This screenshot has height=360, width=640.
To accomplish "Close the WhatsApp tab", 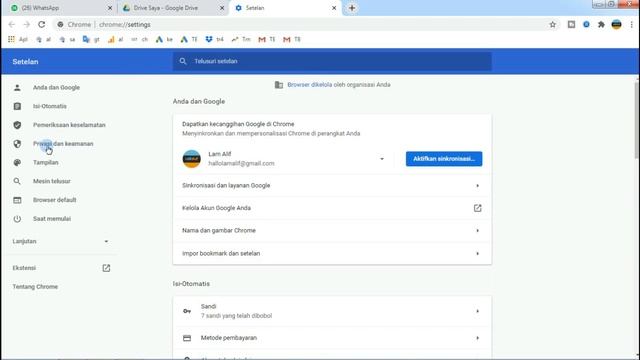I will [x=110, y=8].
